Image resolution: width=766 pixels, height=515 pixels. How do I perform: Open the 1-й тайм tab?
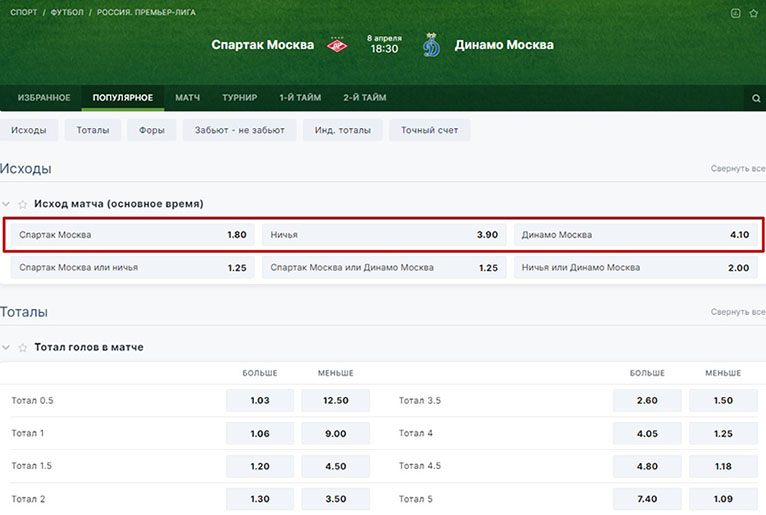300,98
